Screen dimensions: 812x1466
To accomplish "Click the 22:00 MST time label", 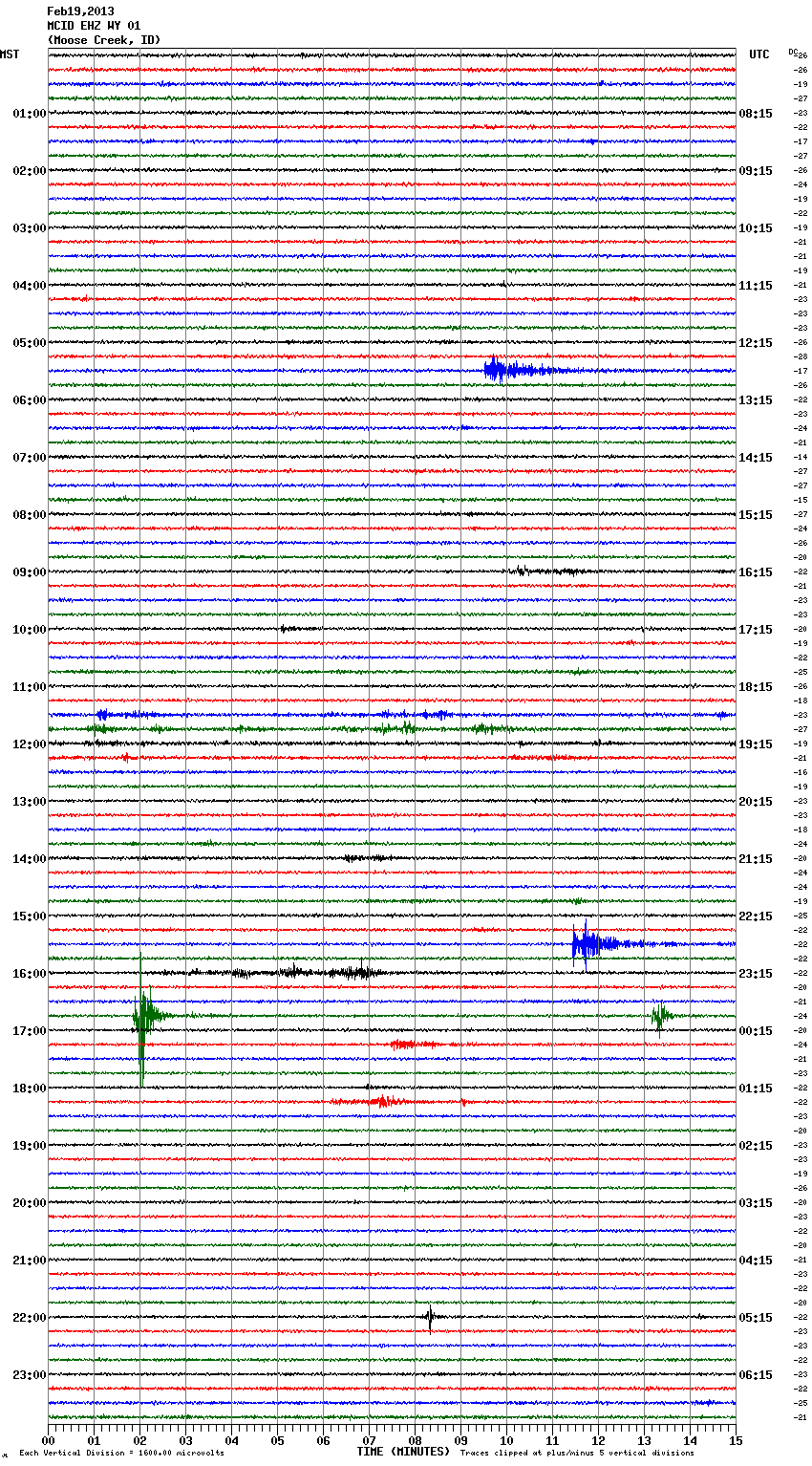I will pyautogui.click(x=29, y=1318).
